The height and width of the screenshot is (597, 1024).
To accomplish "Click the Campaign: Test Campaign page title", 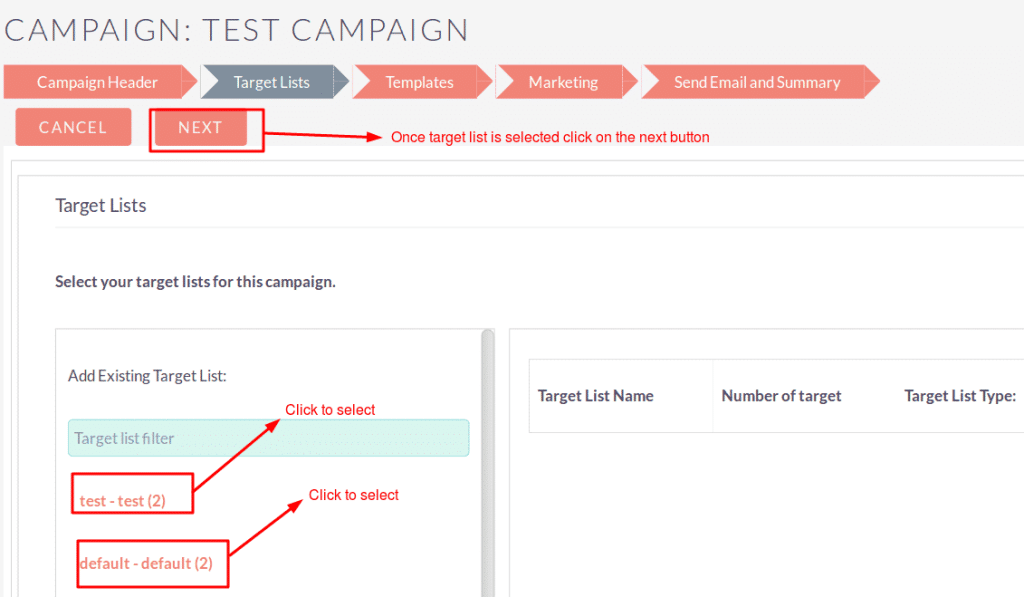I will click(236, 30).
